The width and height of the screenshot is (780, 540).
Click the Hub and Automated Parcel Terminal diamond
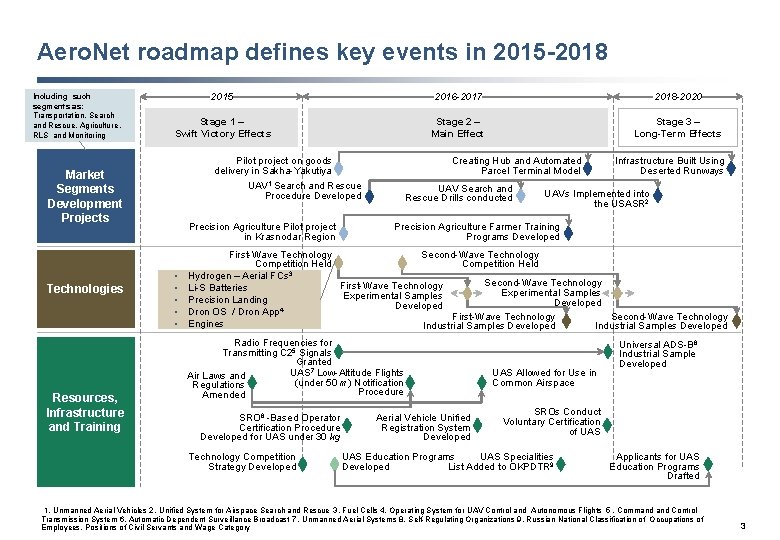pos(587,169)
